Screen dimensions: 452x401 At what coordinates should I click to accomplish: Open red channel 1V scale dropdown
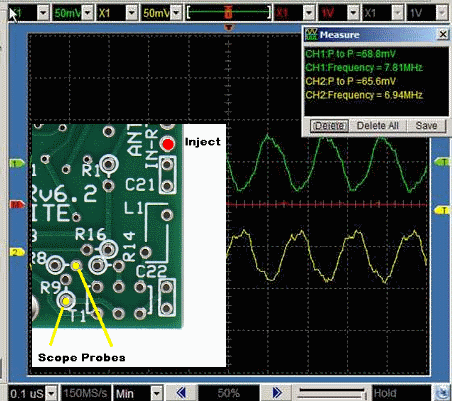pyautogui.click(x=353, y=13)
